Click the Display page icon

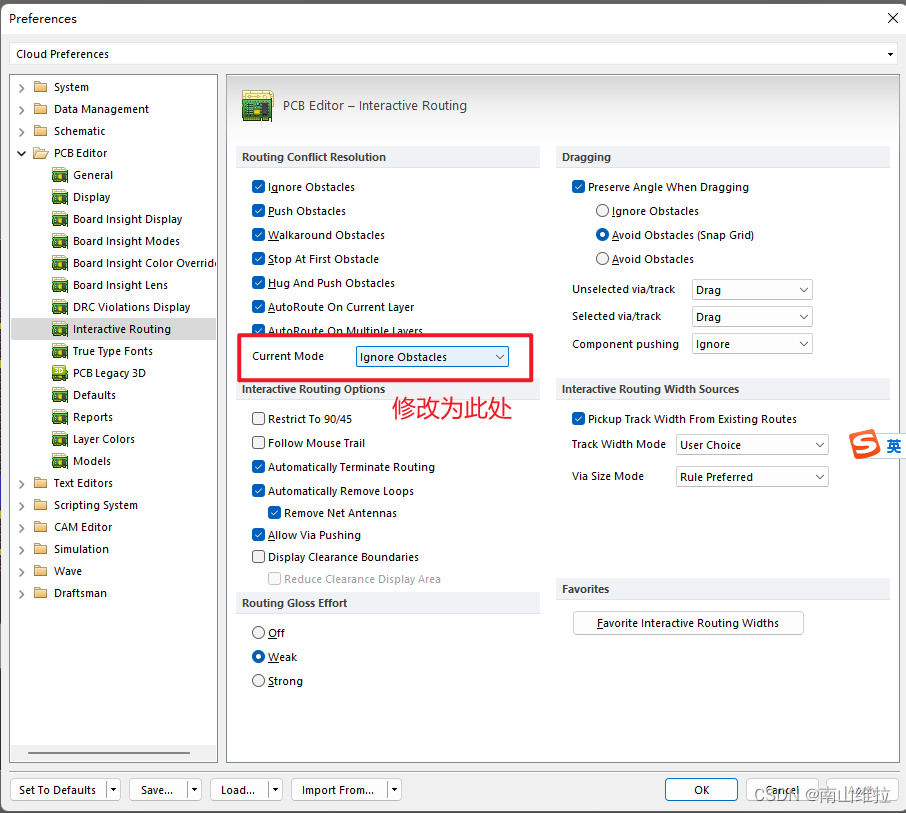[x=60, y=197]
